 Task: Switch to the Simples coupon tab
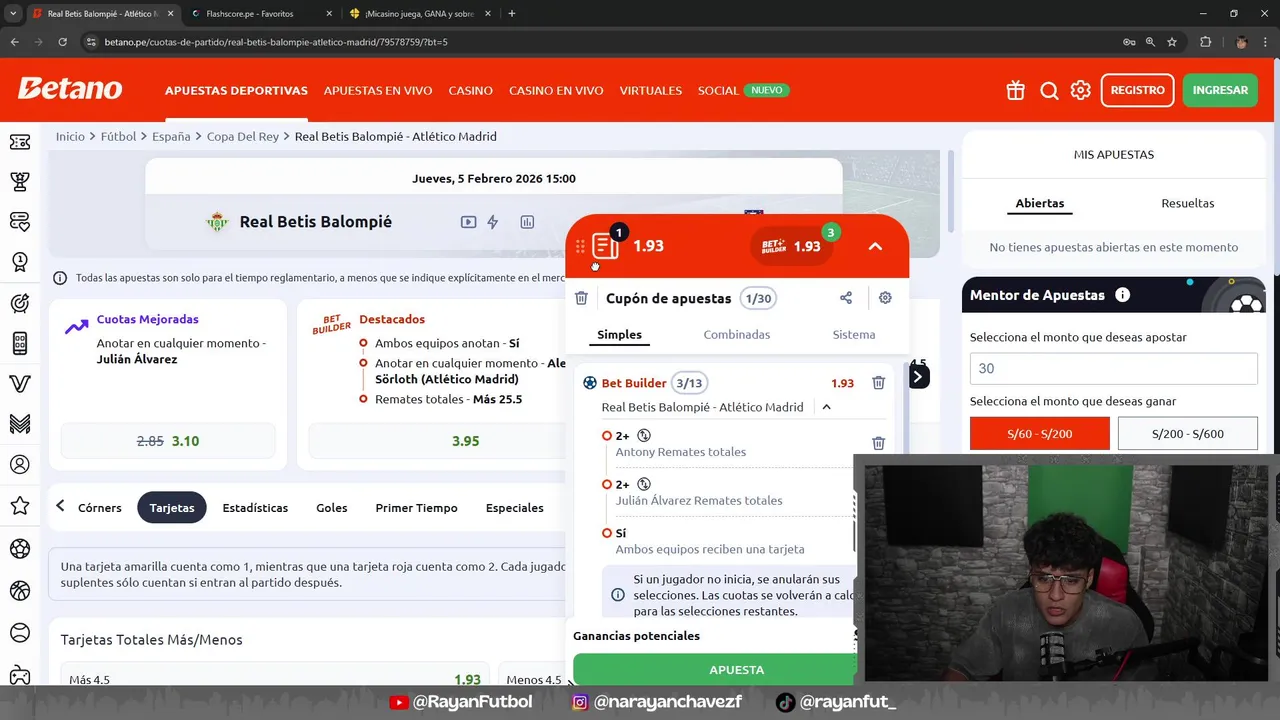pyautogui.click(x=619, y=335)
